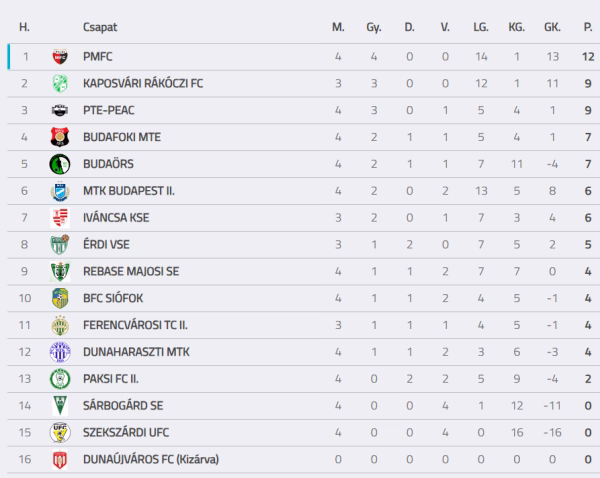Click the Szekszárdi UFC badge
Image resolution: width=600 pixels, height=478 pixels.
(60, 432)
